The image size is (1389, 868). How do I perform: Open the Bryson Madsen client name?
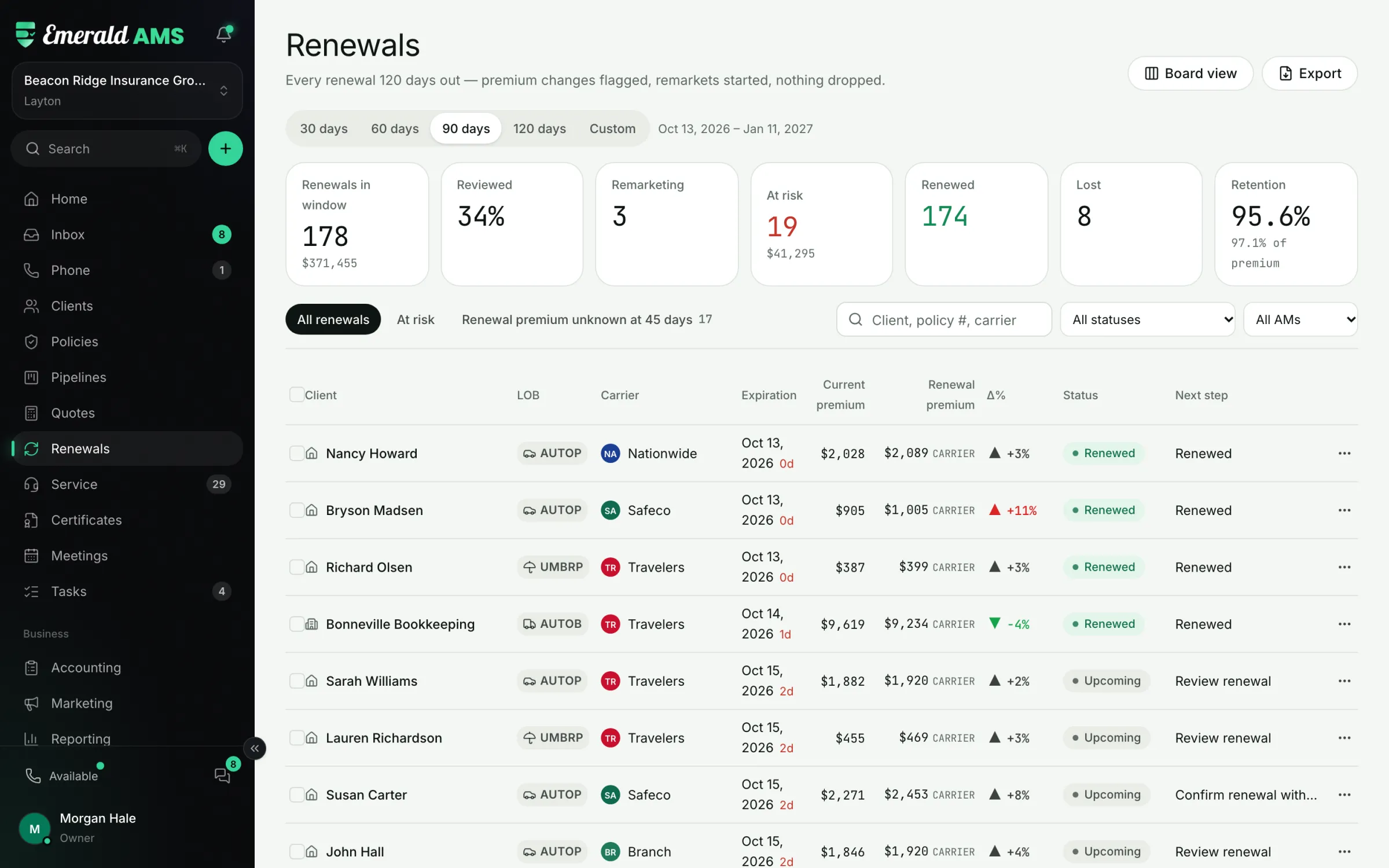374,510
